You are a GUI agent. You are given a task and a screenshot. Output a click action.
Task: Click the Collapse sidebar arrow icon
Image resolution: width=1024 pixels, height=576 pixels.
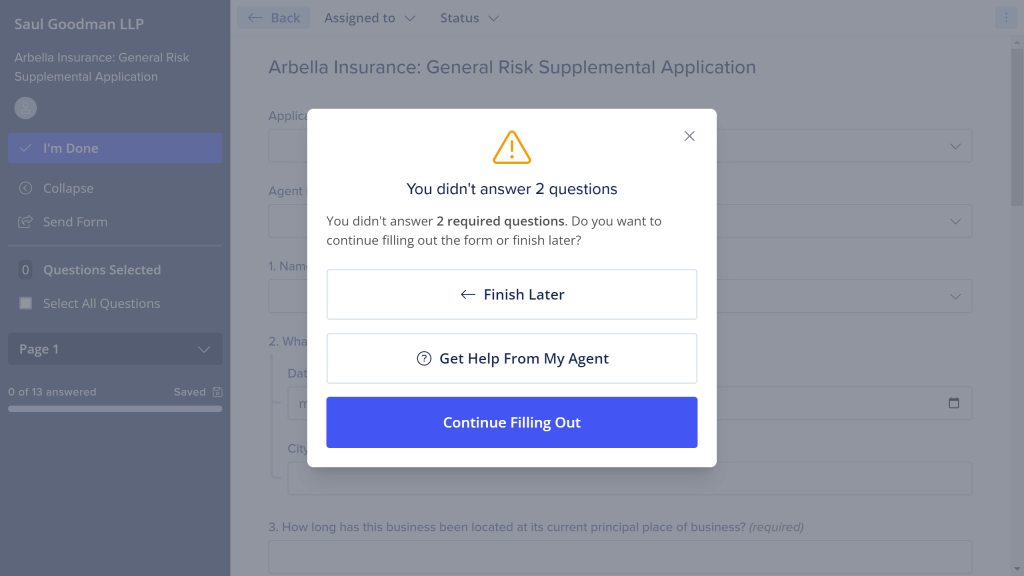click(25, 188)
